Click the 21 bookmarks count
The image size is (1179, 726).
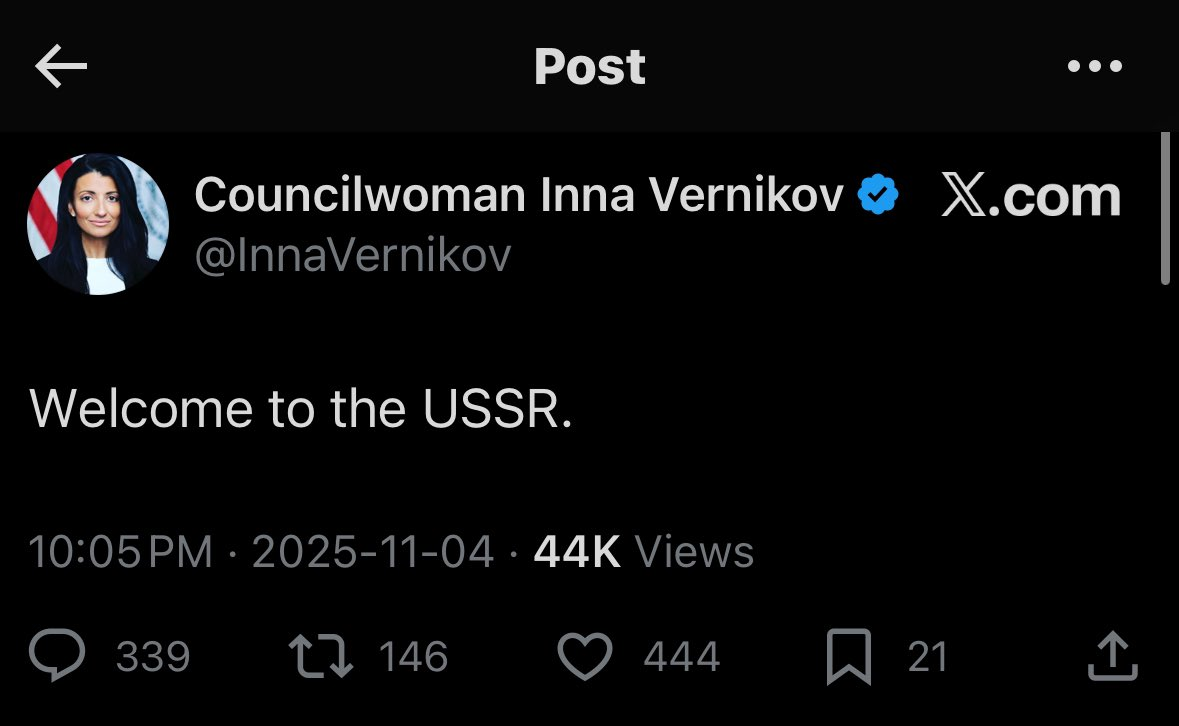[927, 657]
